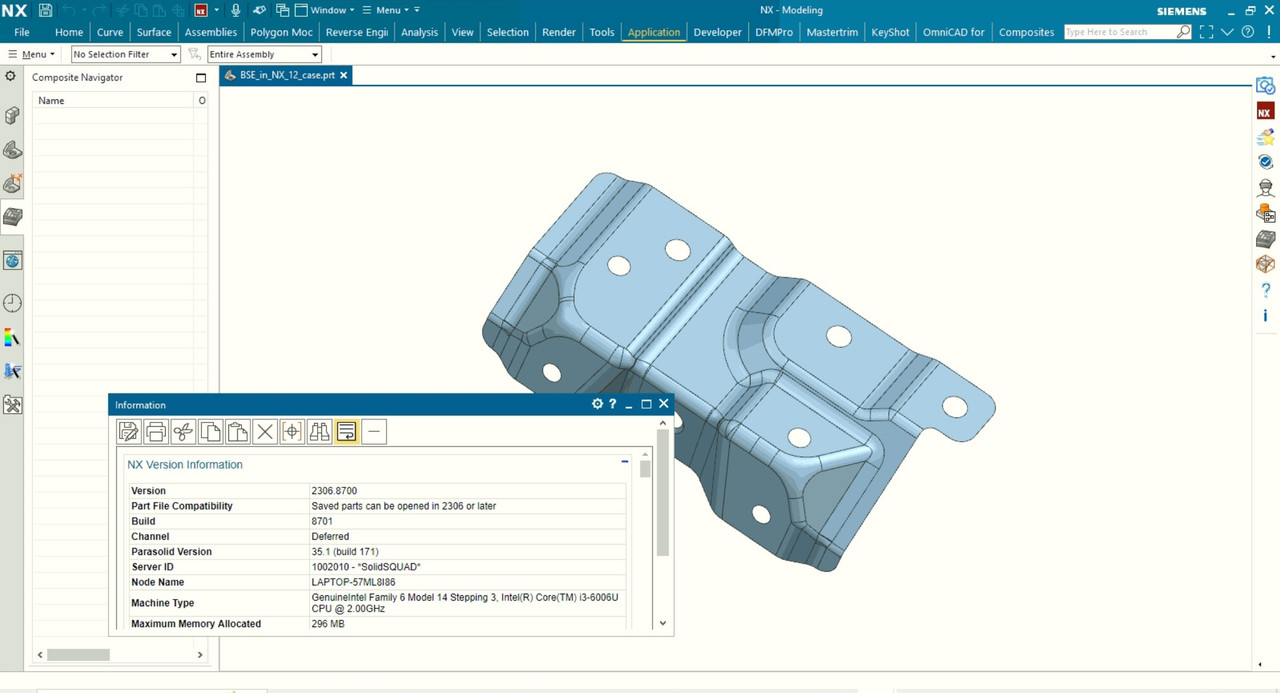Open the Composites tab
This screenshot has width=1280, height=693.
coord(1027,32)
